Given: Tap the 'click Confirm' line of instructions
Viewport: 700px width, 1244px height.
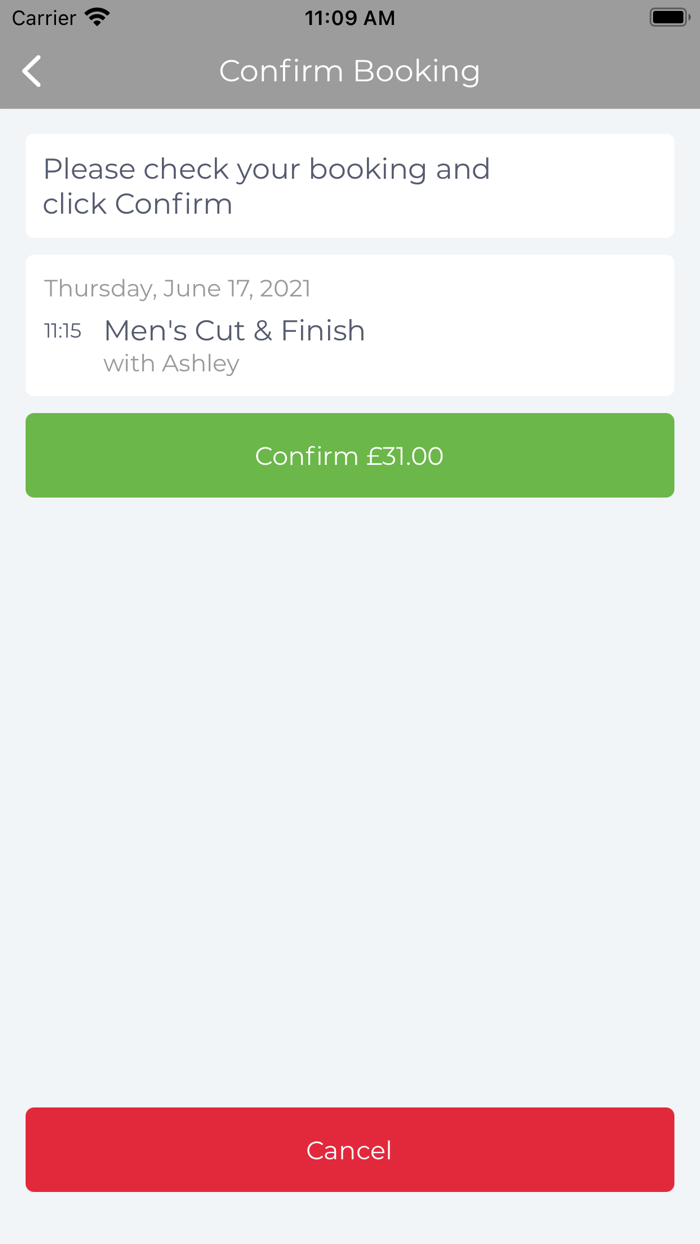Looking at the screenshot, I should pos(138,204).
